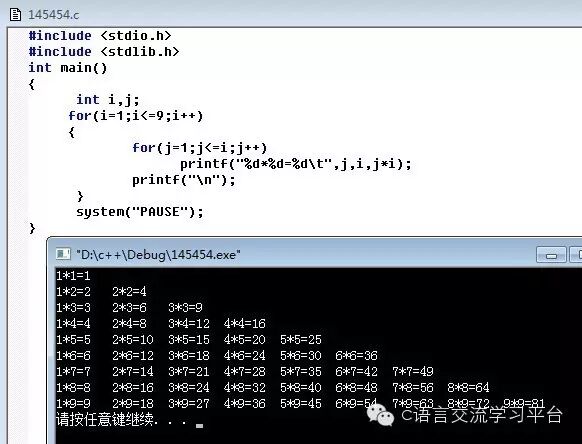Screen dimensions: 582x444
Task: Click the inner for(j=1;j<=i;j++) loop line
Action: (199, 148)
